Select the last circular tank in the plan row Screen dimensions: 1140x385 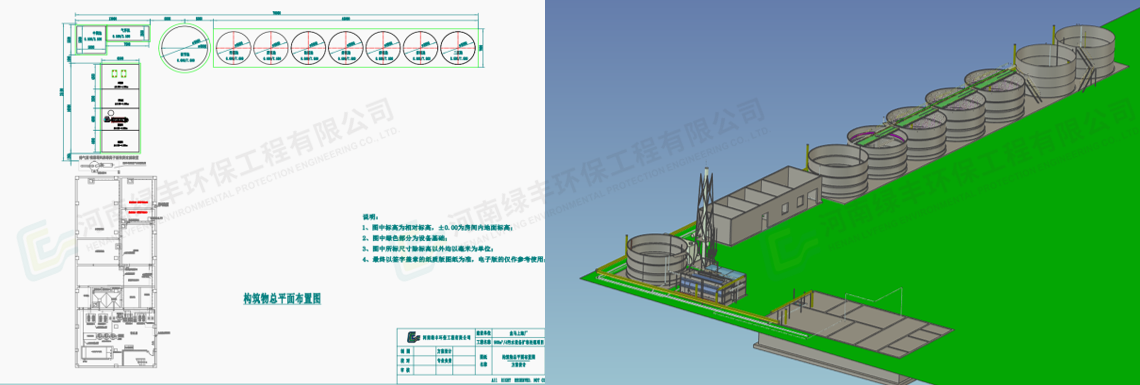(458, 48)
